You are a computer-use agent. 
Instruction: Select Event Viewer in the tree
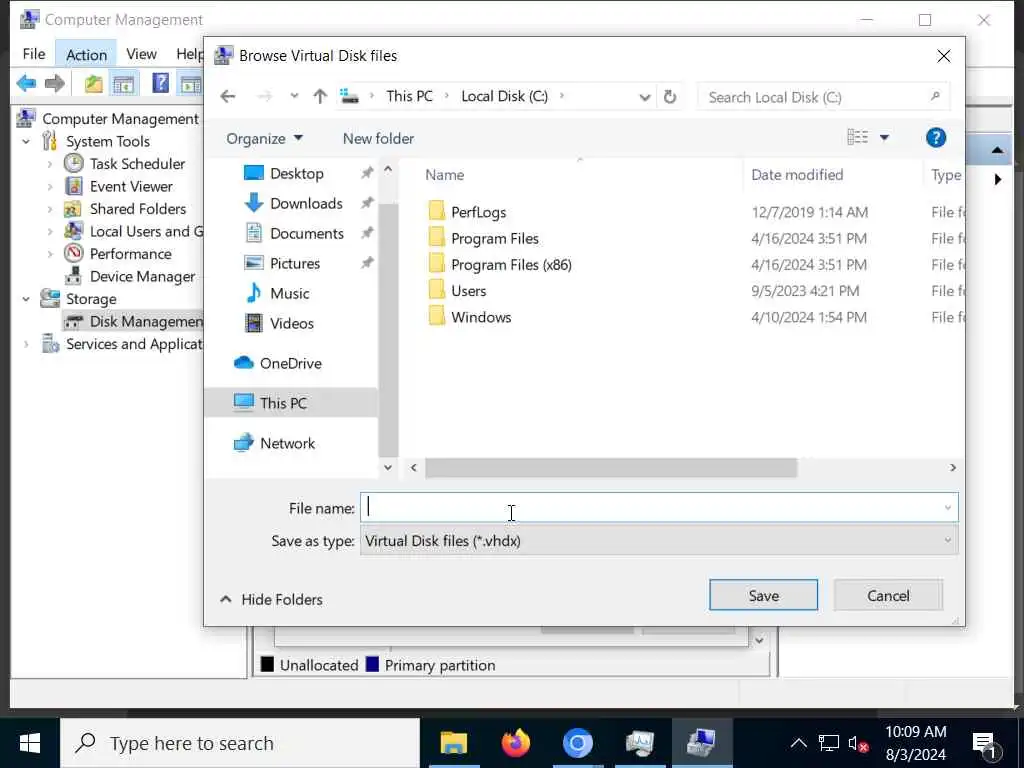[131, 187]
